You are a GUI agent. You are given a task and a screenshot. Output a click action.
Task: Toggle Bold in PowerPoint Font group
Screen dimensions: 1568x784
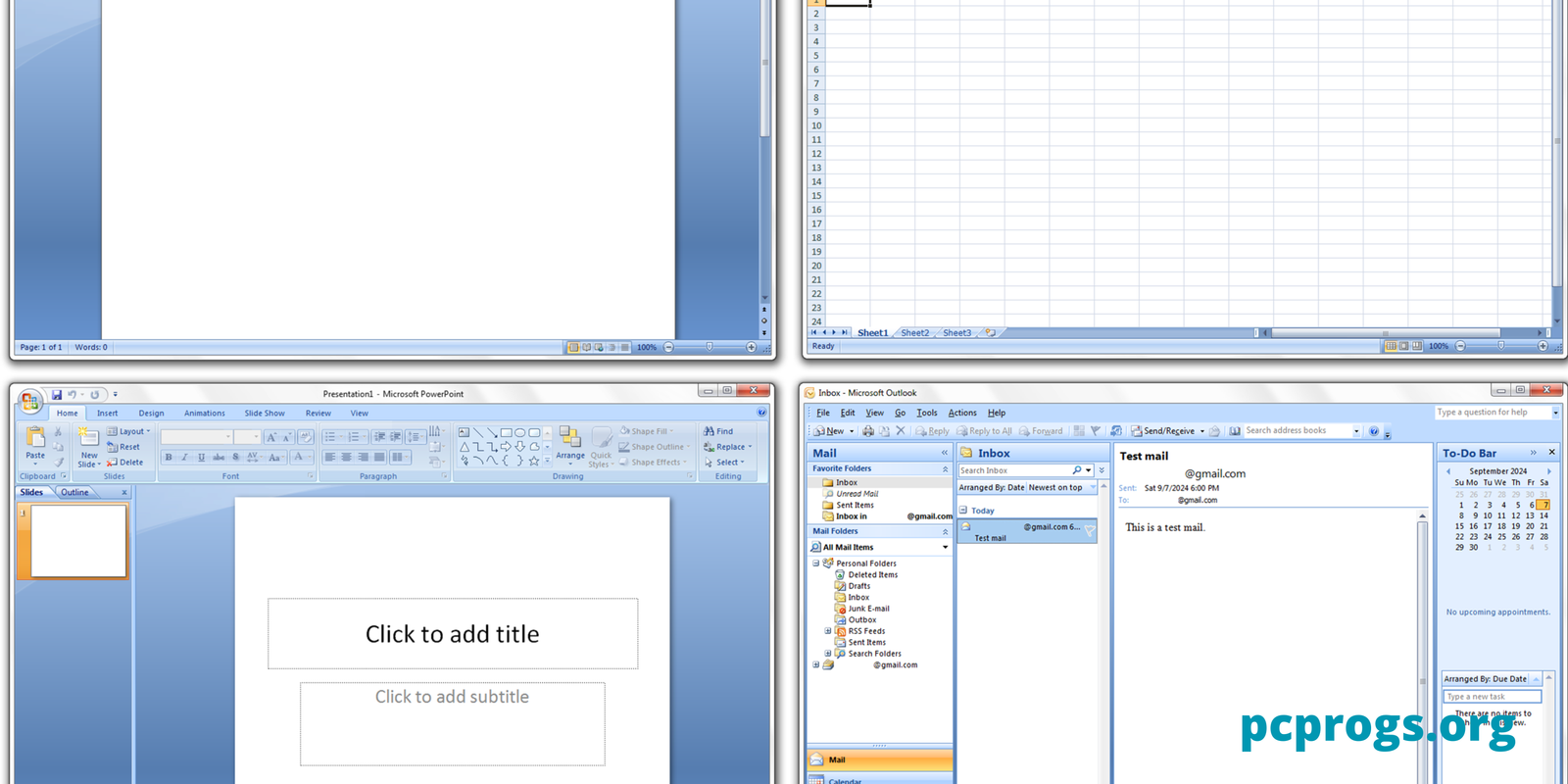(169, 457)
